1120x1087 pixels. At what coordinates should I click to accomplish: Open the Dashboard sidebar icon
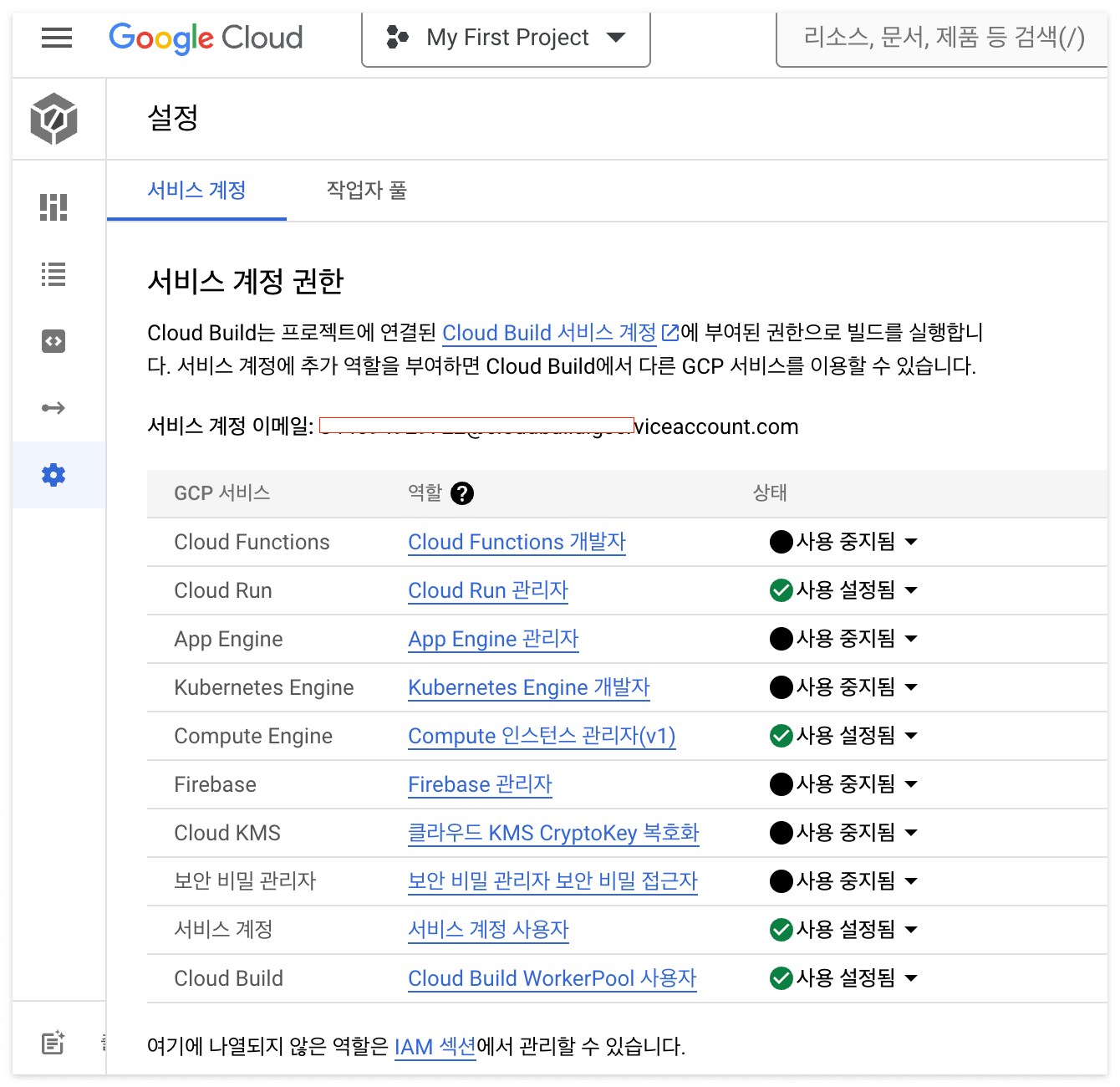53,207
